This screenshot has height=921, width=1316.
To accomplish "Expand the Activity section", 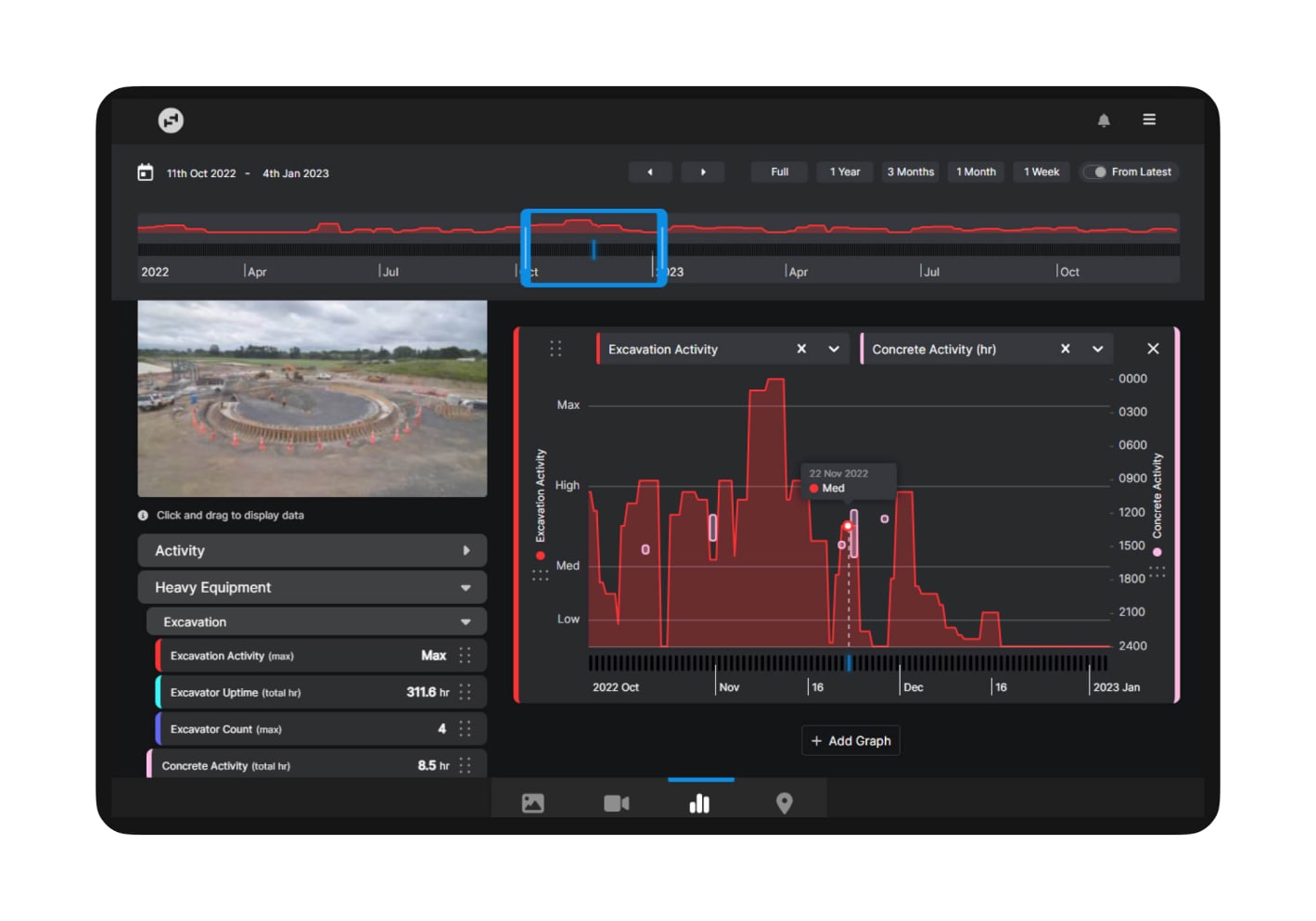I will coord(467,550).
